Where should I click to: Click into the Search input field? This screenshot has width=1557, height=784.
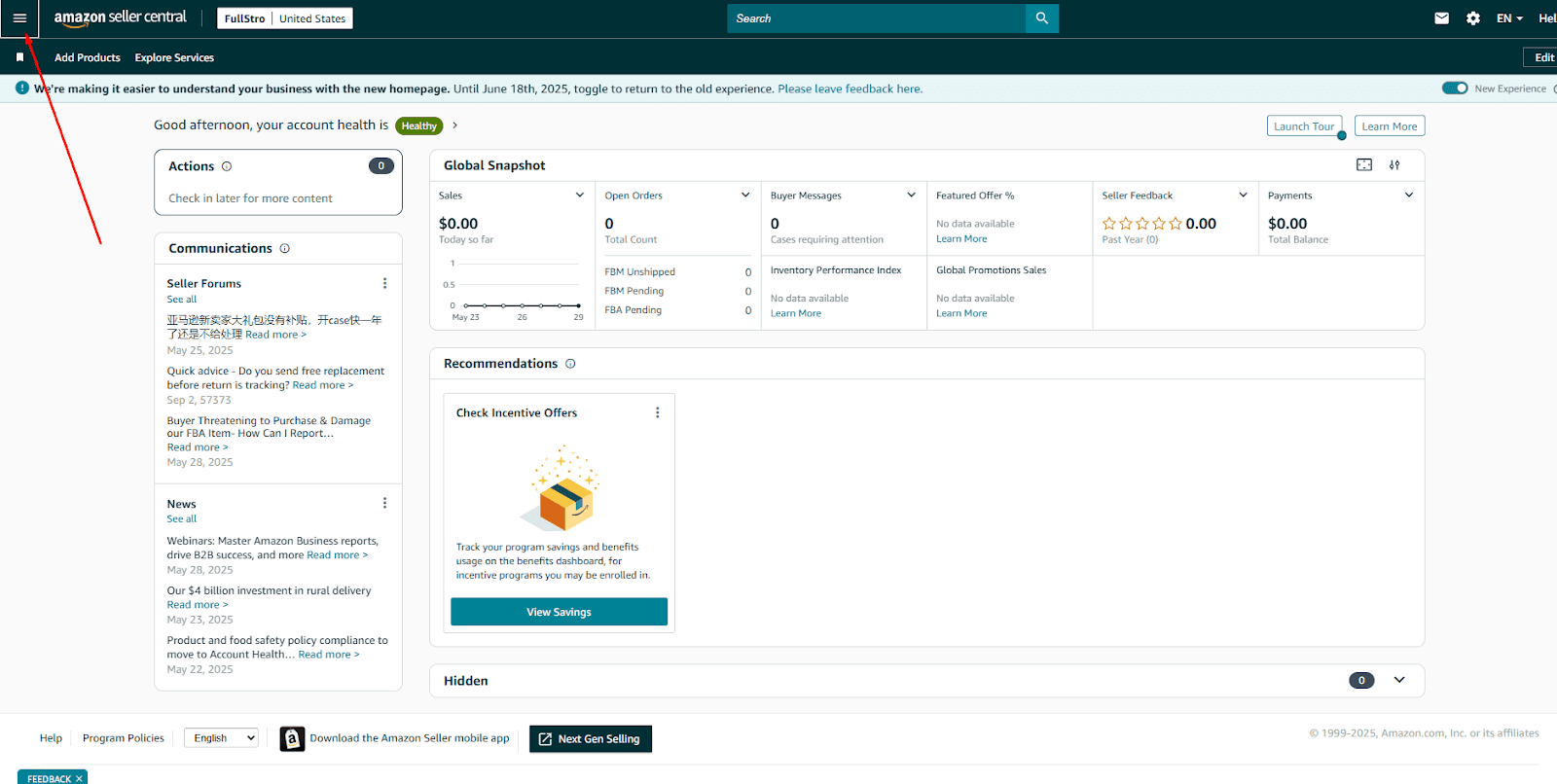click(877, 18)
